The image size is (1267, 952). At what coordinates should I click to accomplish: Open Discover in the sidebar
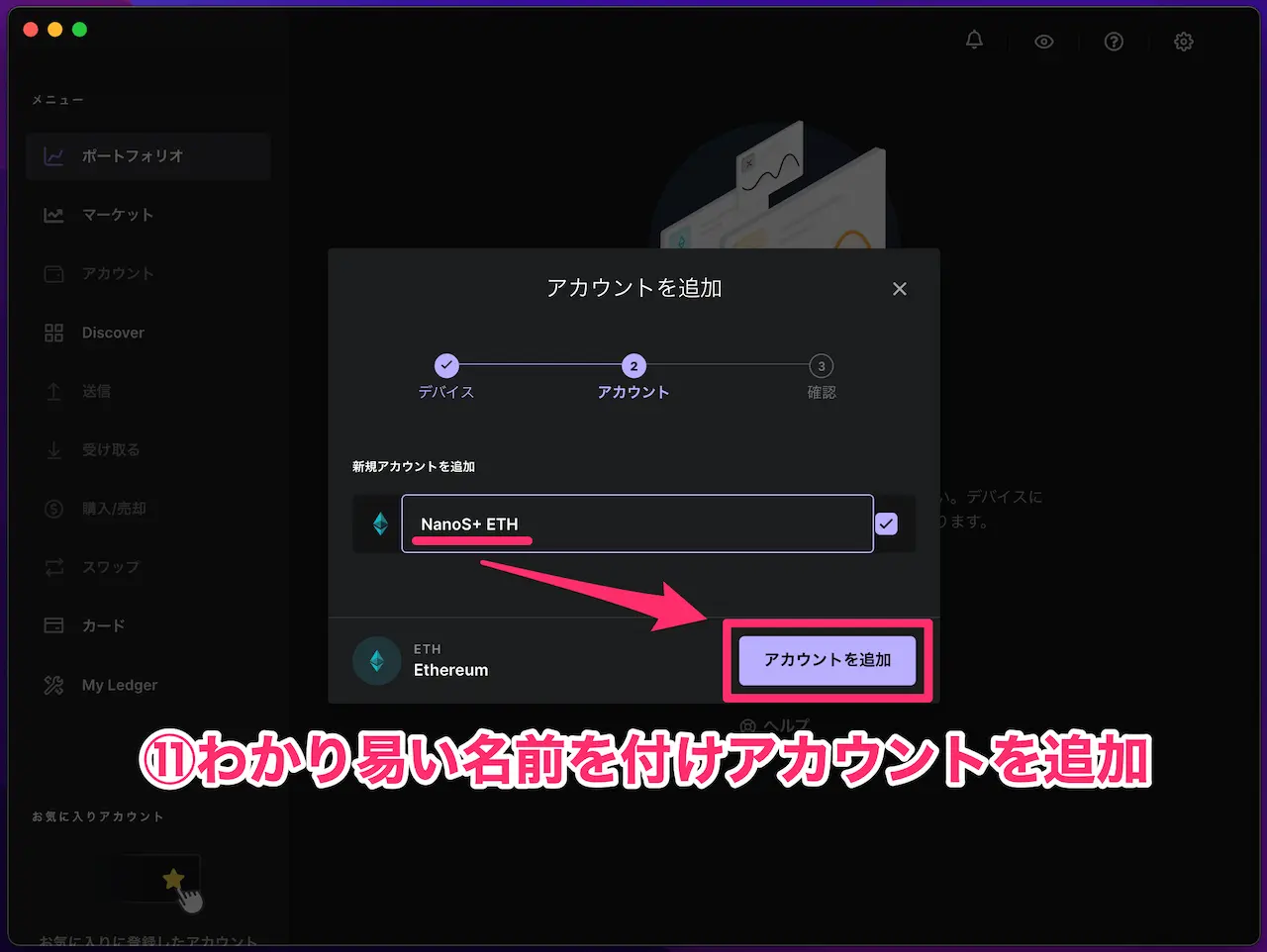[x=148, y=333]
